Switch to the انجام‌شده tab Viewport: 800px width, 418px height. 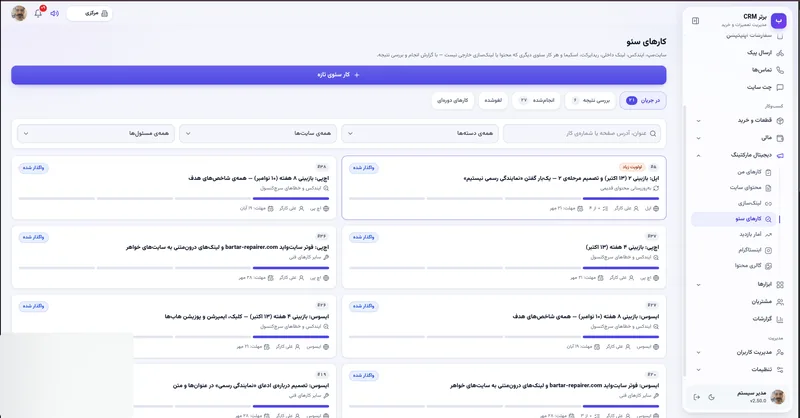(x=536, y=101)
